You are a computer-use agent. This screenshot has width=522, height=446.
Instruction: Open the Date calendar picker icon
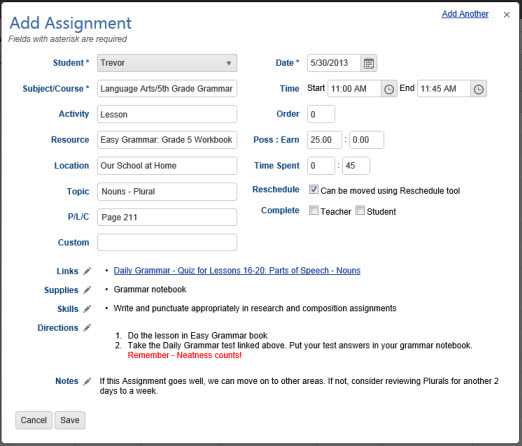368,63
